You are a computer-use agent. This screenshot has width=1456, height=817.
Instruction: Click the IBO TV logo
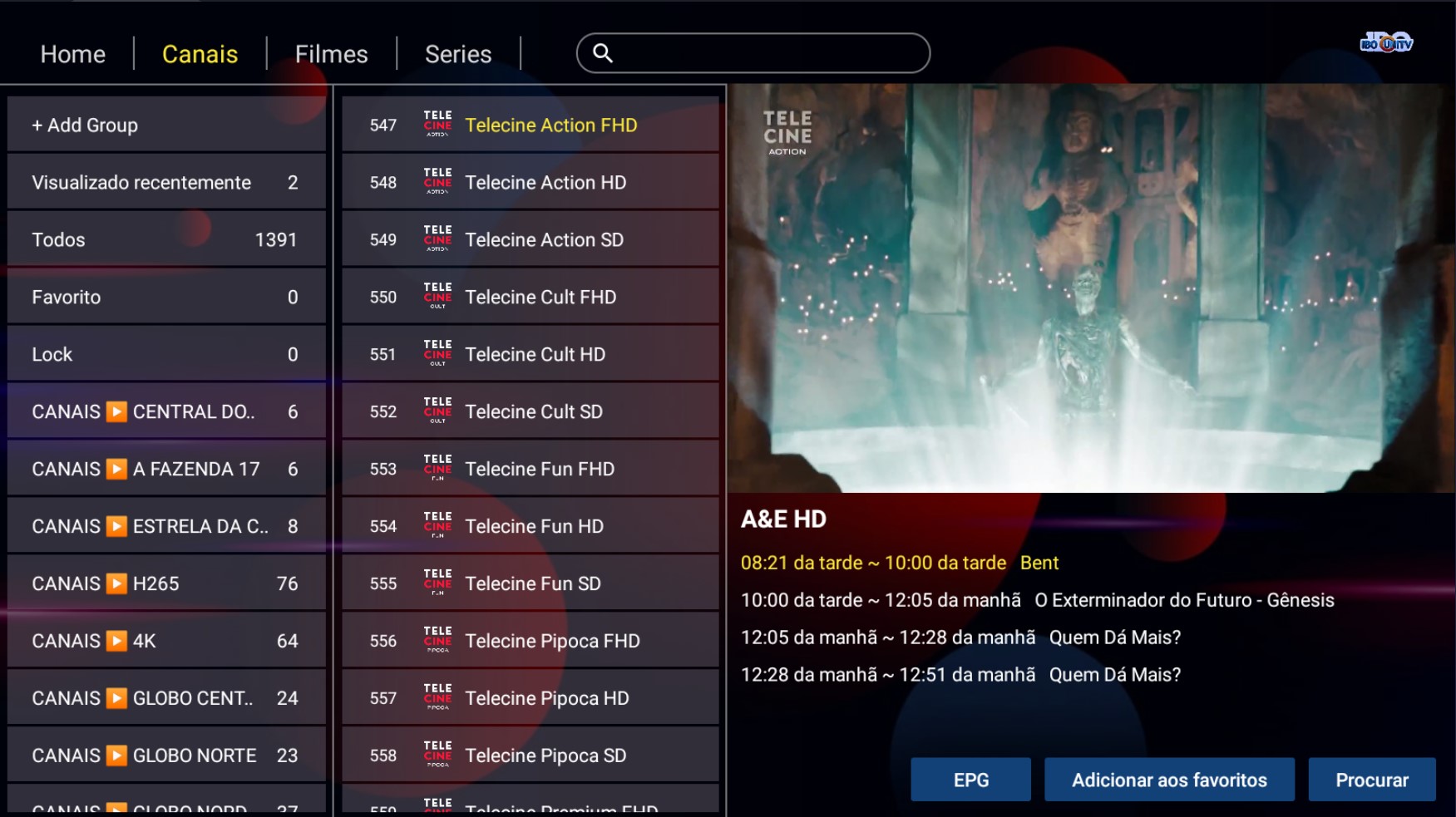point(1385,42)
